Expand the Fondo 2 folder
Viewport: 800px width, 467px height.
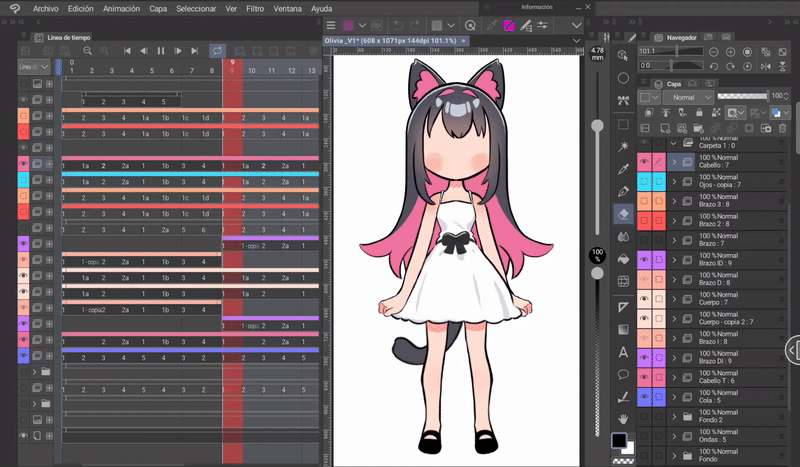[674, 417]
